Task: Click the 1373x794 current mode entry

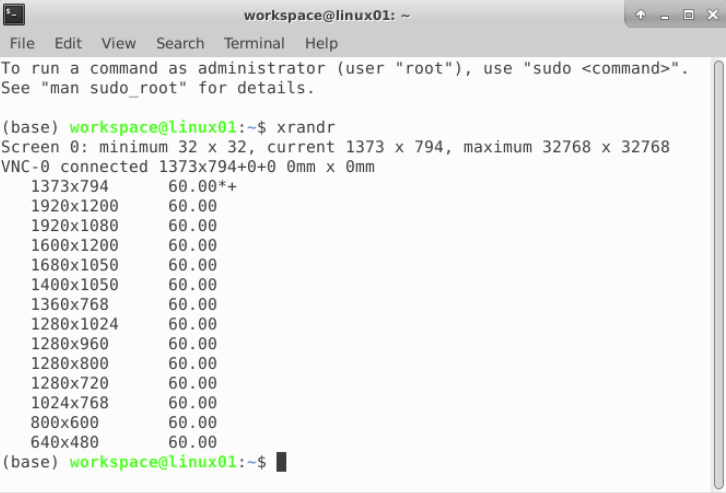Action: coord(69,187)
